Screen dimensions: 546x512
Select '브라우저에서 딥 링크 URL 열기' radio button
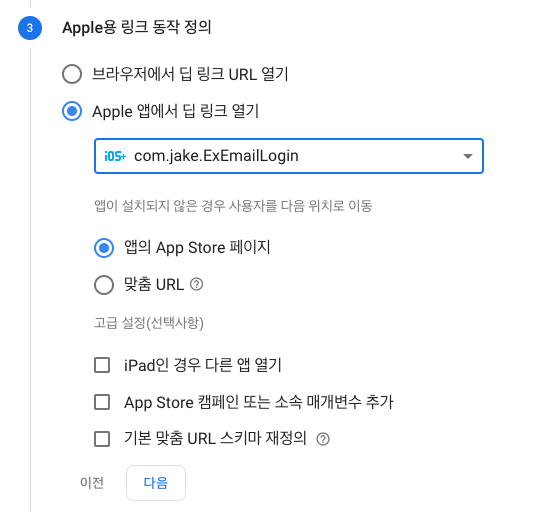pos(72,74)
